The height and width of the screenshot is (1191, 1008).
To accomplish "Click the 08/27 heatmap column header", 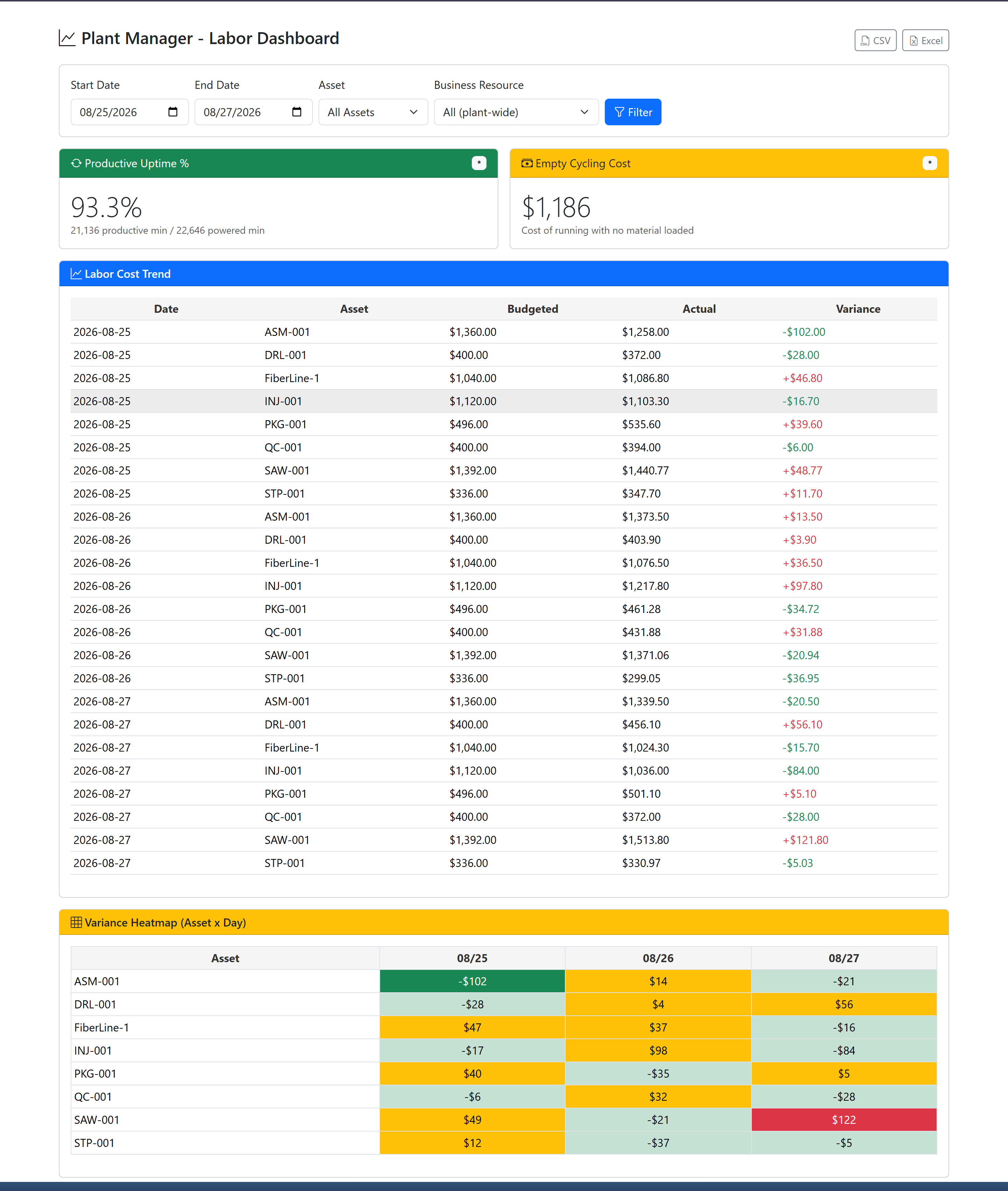I will (x=843, y=958).
